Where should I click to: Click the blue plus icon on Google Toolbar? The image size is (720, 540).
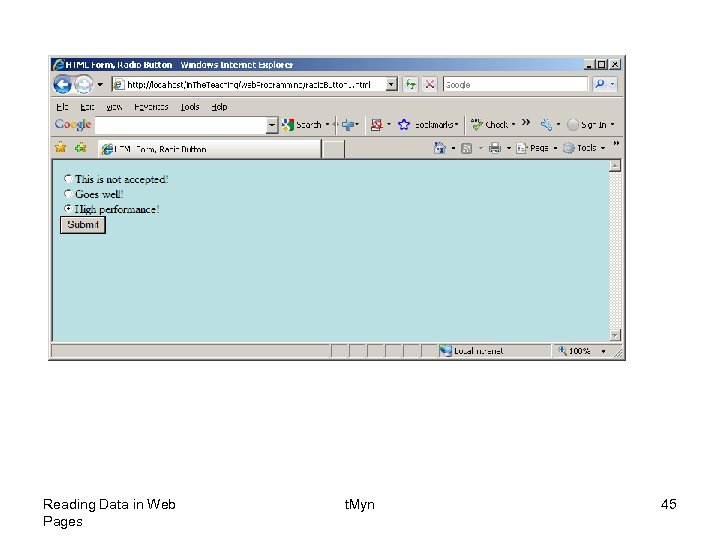pos(350,124)
